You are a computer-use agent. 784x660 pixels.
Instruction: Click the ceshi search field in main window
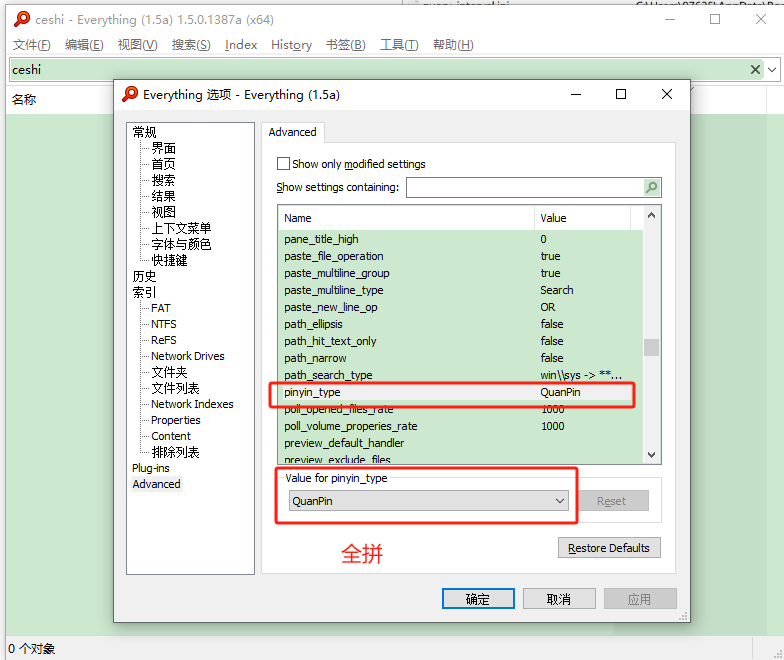pos(378,70)
